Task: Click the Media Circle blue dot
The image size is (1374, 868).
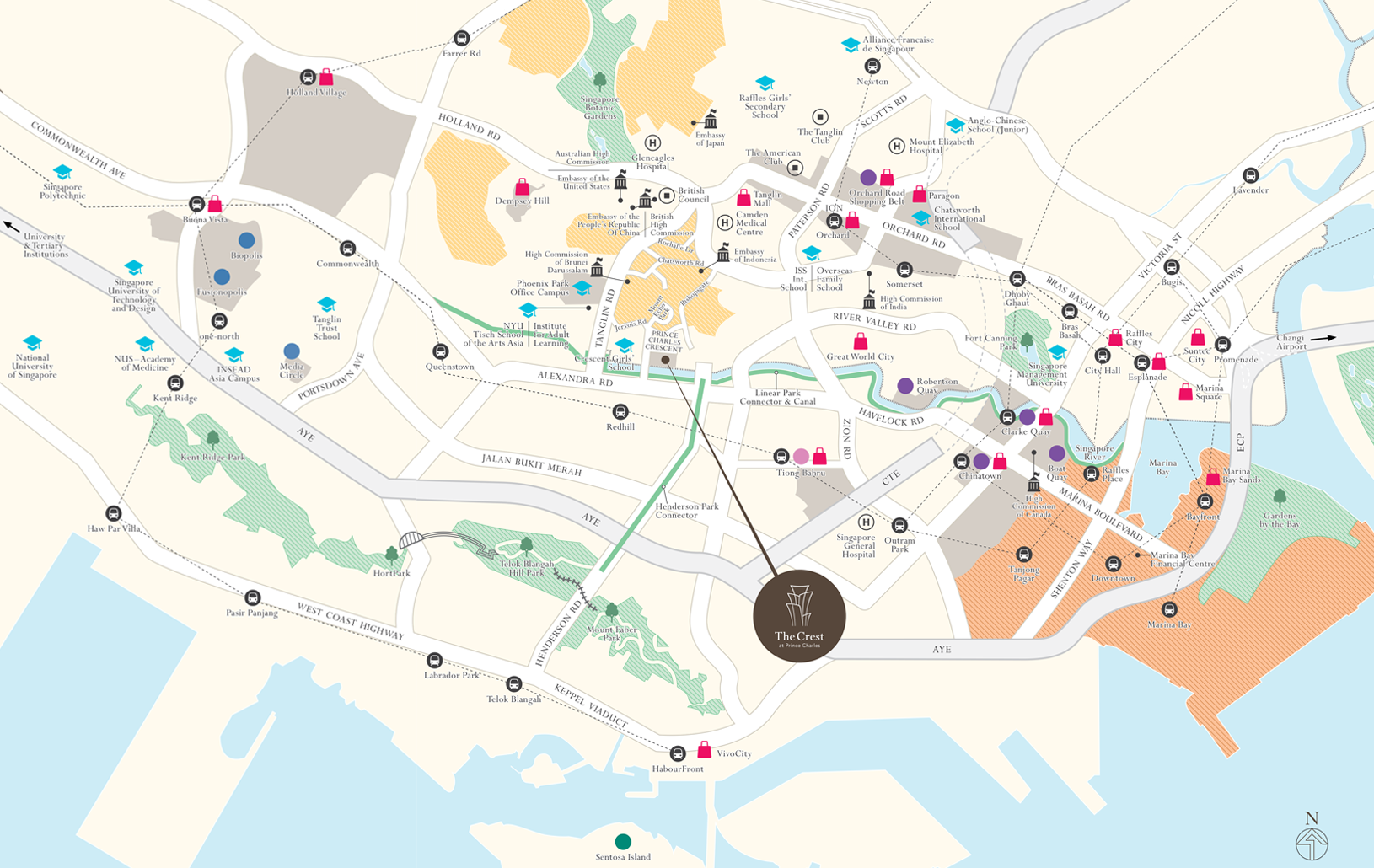Action: [x=292, y=351]
